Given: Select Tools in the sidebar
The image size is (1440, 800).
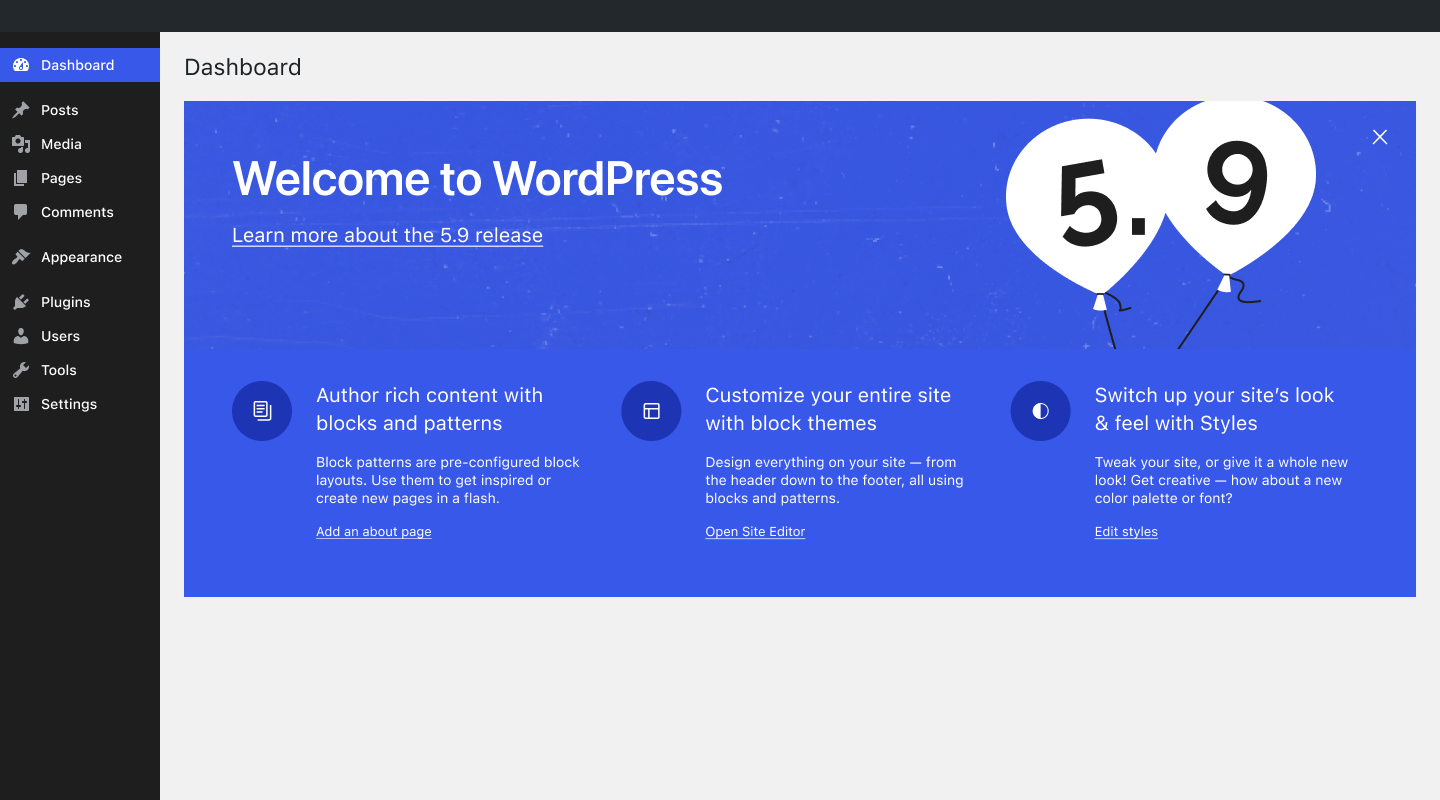Looking at the screenshot, I should (x=80, y=370).
